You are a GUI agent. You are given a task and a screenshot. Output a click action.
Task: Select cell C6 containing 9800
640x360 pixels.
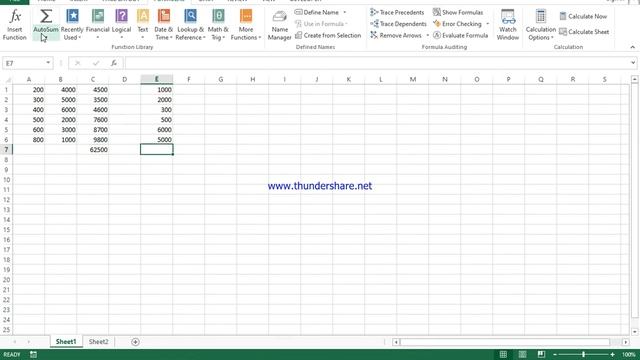click(x=93, y=140)
